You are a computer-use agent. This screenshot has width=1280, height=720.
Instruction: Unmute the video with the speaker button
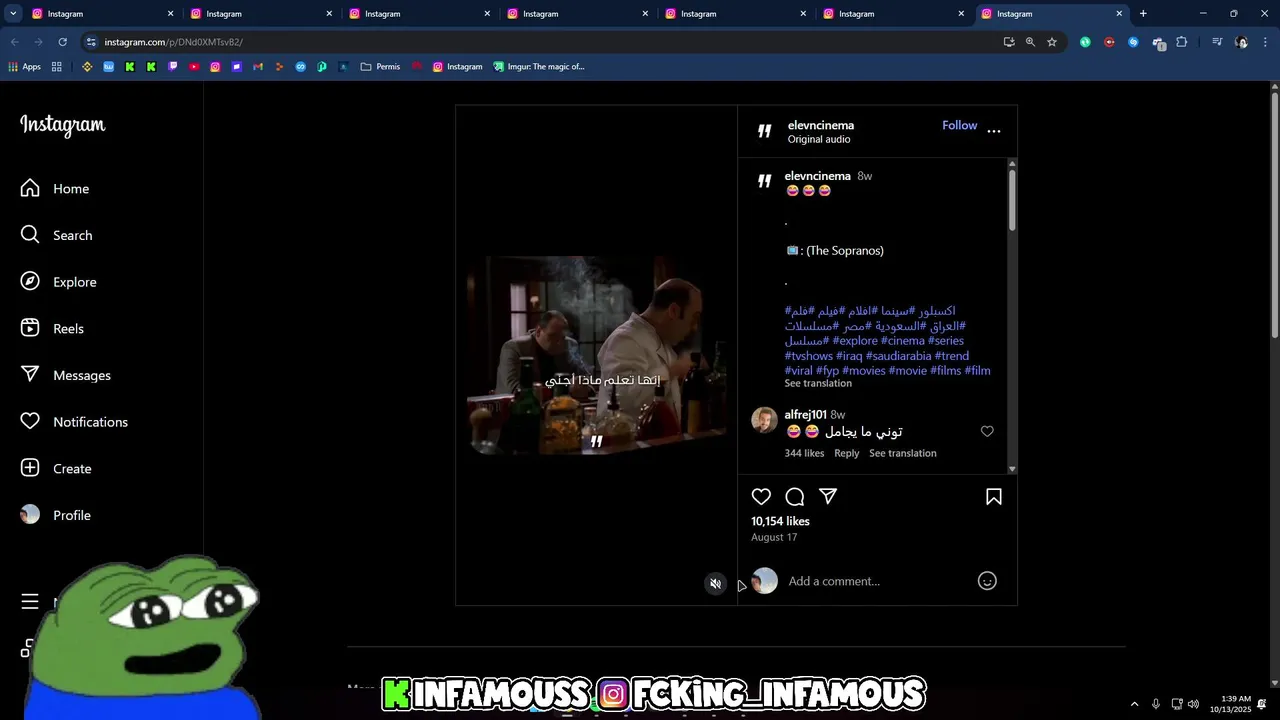pos(715,584)
